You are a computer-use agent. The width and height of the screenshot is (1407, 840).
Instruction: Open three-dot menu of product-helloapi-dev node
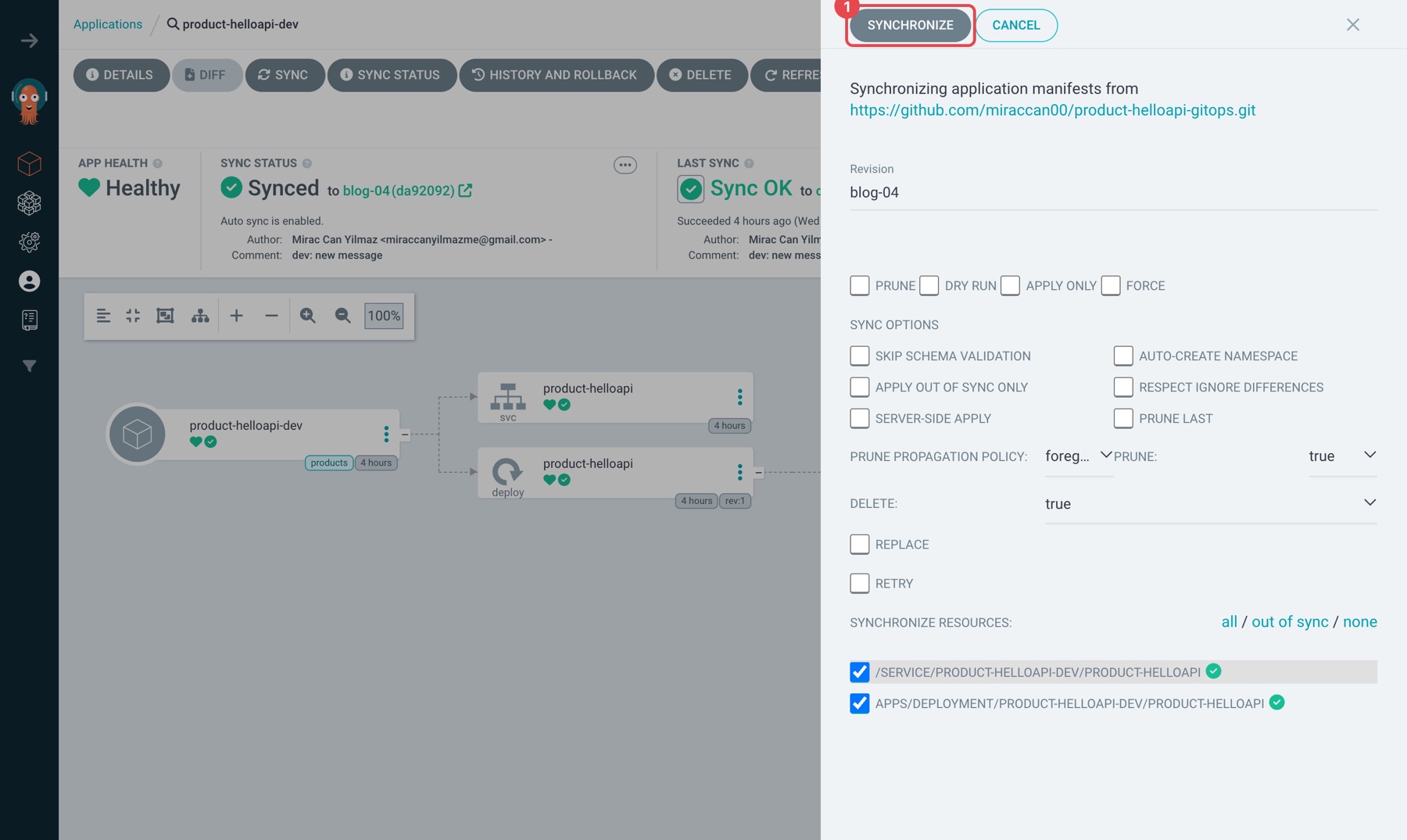click(386, 434)
